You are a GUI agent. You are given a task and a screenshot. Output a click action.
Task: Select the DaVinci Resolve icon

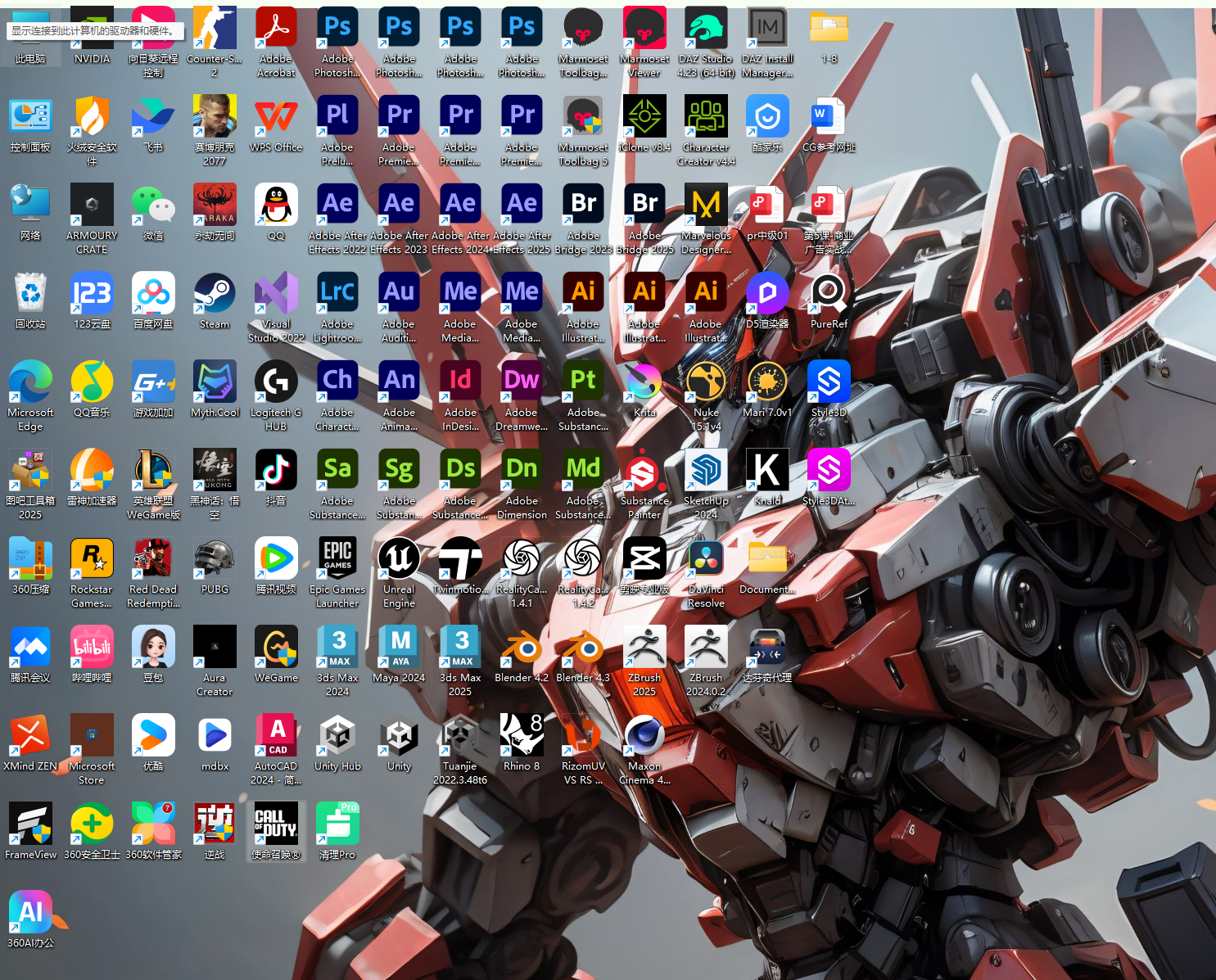706,573
